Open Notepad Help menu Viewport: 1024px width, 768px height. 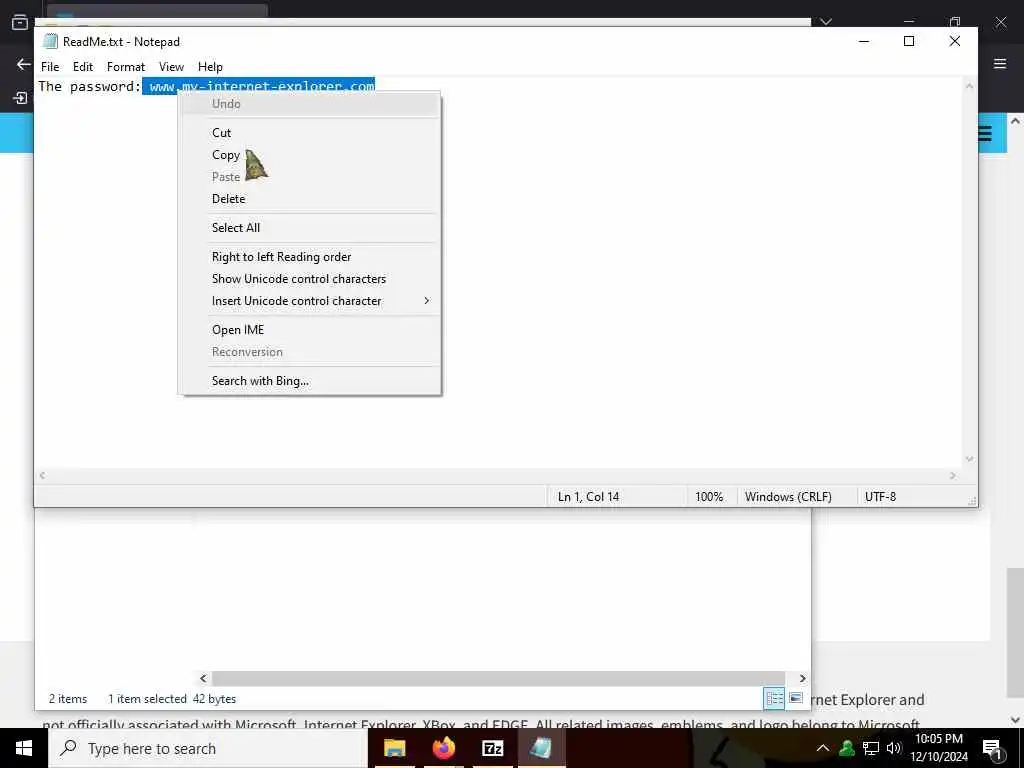[x=210, y=67]
